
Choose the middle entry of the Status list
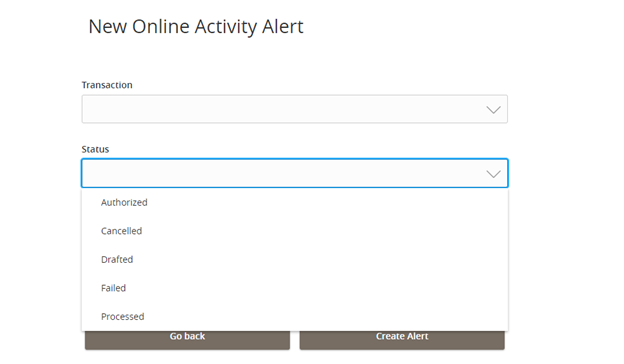(x=294, y=259)
